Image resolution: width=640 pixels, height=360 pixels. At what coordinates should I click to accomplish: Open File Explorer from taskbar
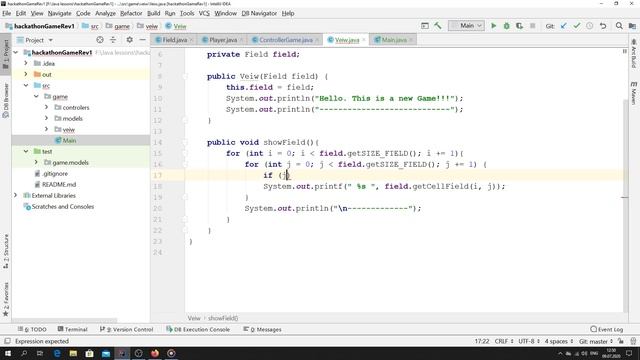click(x=73, y=353)
